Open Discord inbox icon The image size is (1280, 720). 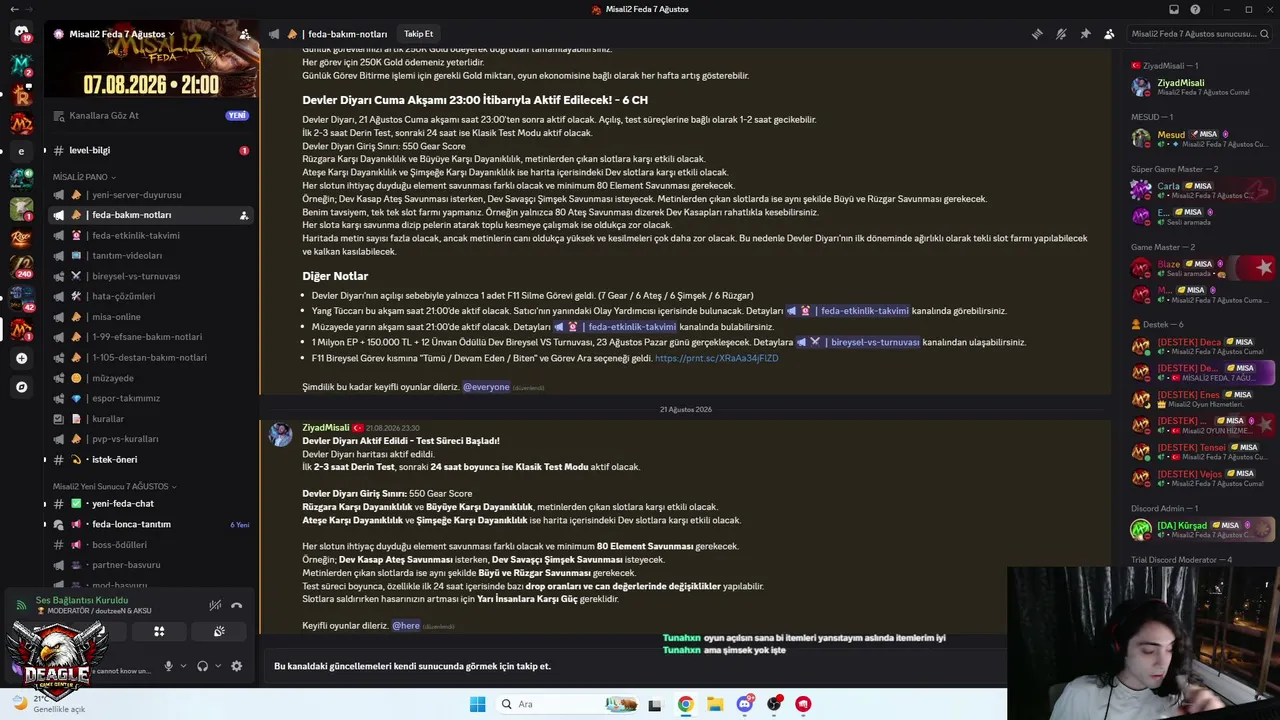1174,9
